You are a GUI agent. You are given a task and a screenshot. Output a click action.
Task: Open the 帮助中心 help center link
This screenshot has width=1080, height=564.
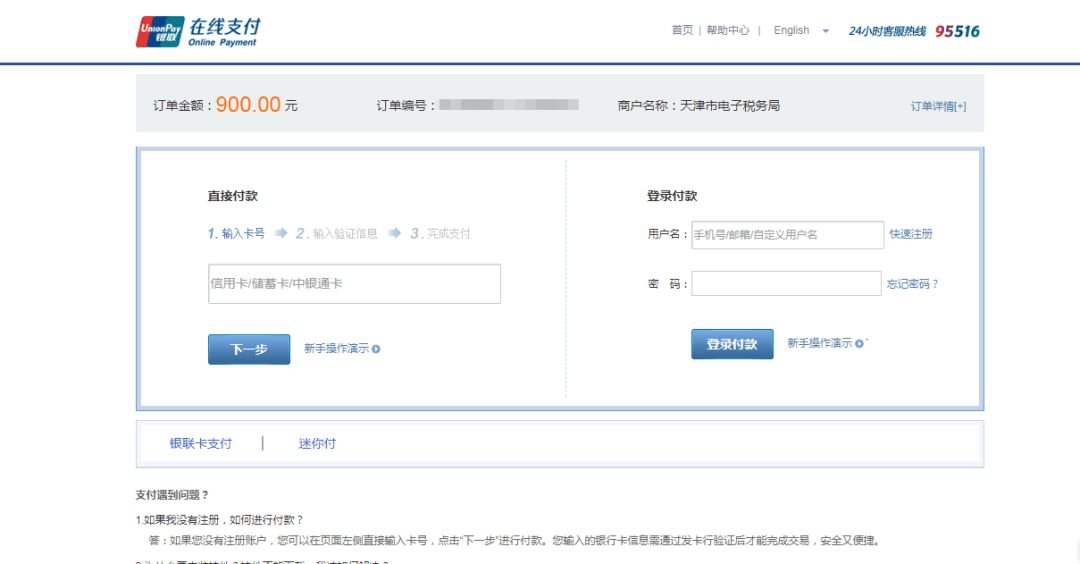[x=727, y=30]
